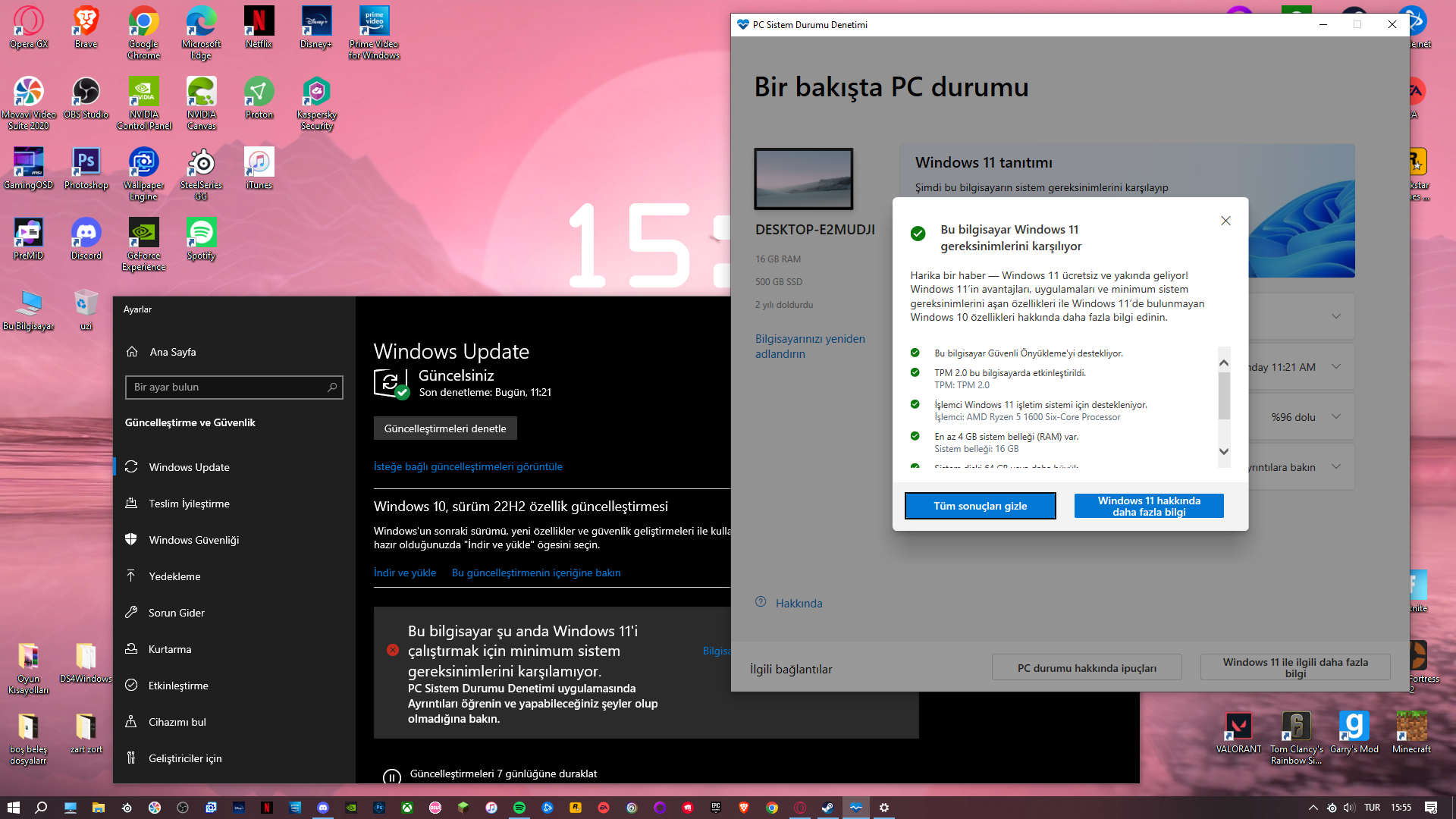
Task: Launch OBS Studio from desktop
Action: point(86,93)
